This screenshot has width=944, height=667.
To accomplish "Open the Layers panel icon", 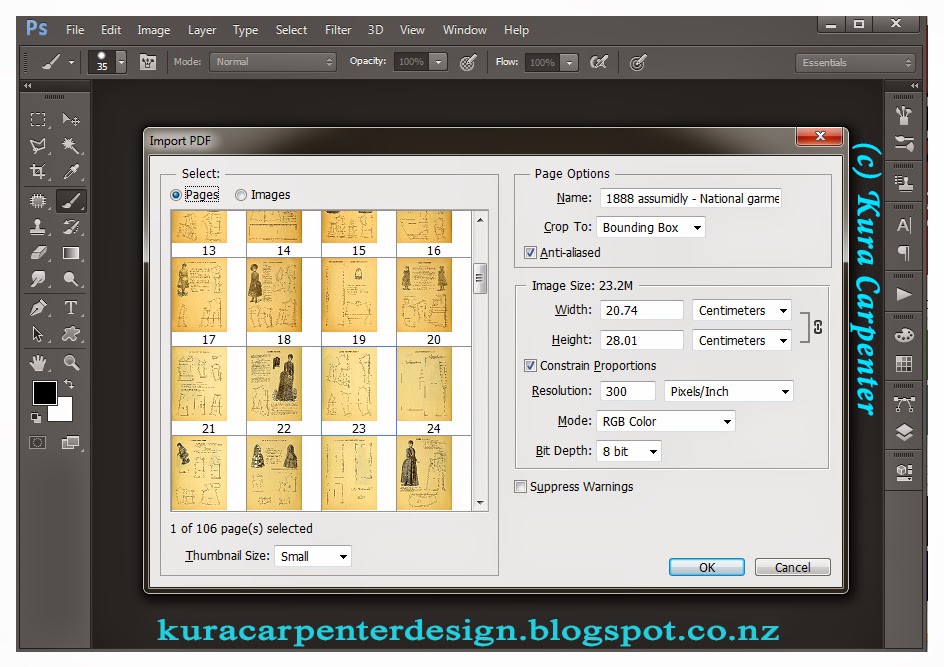I will [904, 432].
